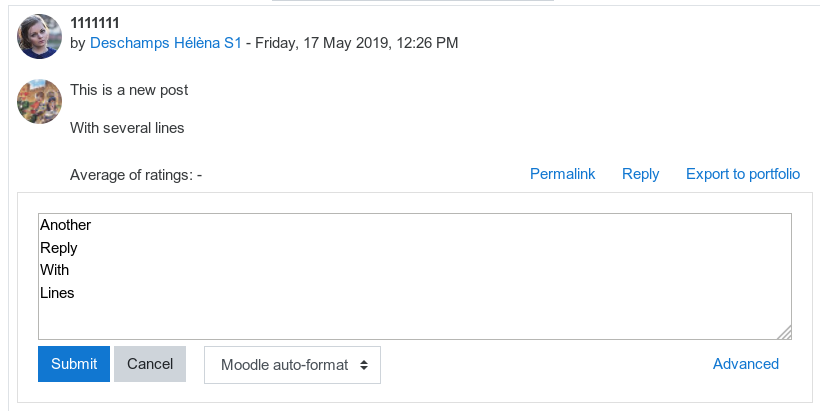Place cursor on typed line "Lines" in textarea
820x411 pixels.
57,293
